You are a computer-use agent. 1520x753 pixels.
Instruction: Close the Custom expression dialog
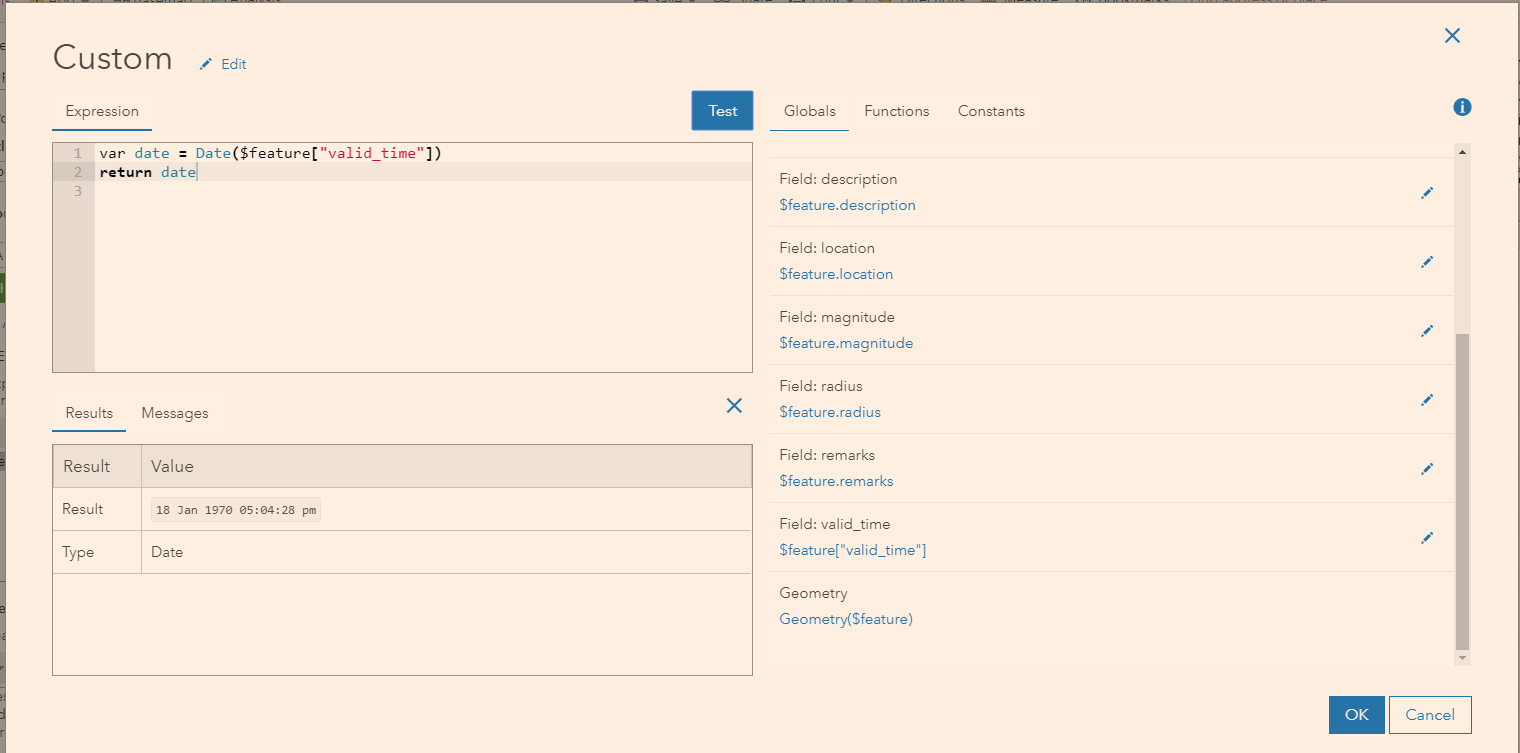tap(1452, 36)
